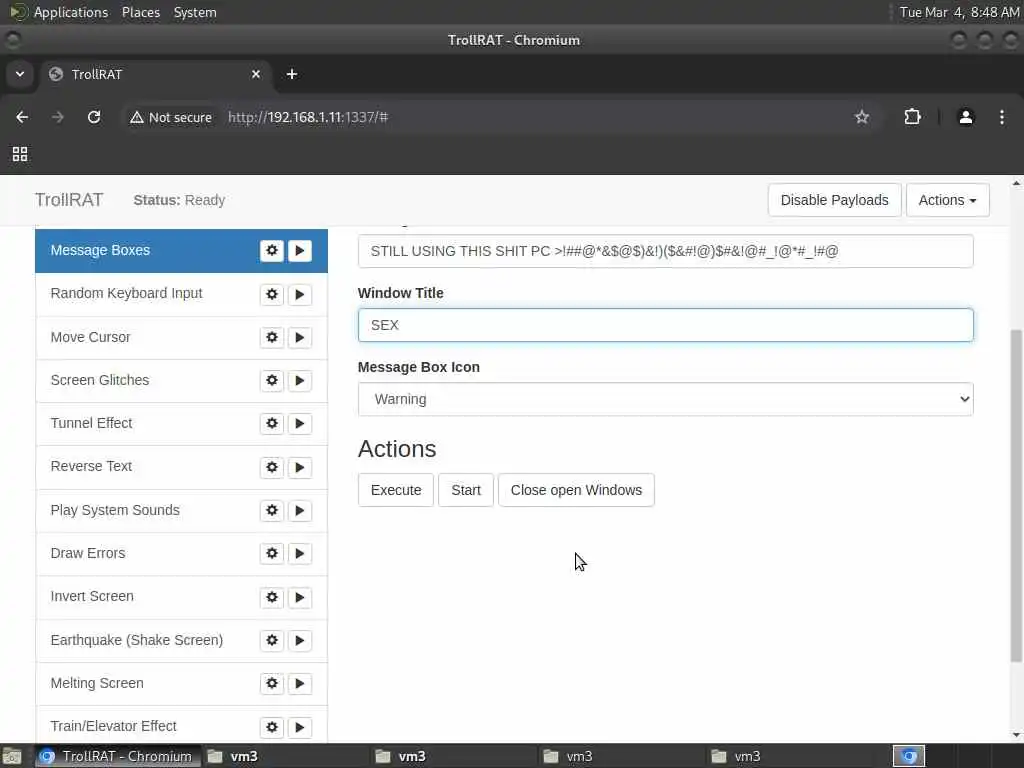Image resolution: width=1024 pixels, height=768 pixels.
Task: Select the TrollRAT browser tab
Action: tap(155, 74)
